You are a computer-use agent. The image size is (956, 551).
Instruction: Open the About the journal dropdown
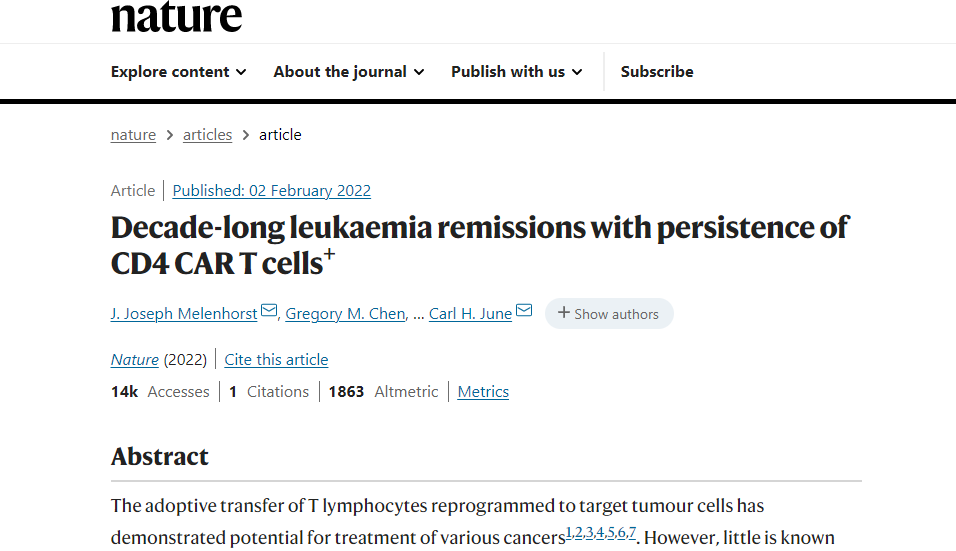coord(349,72)
